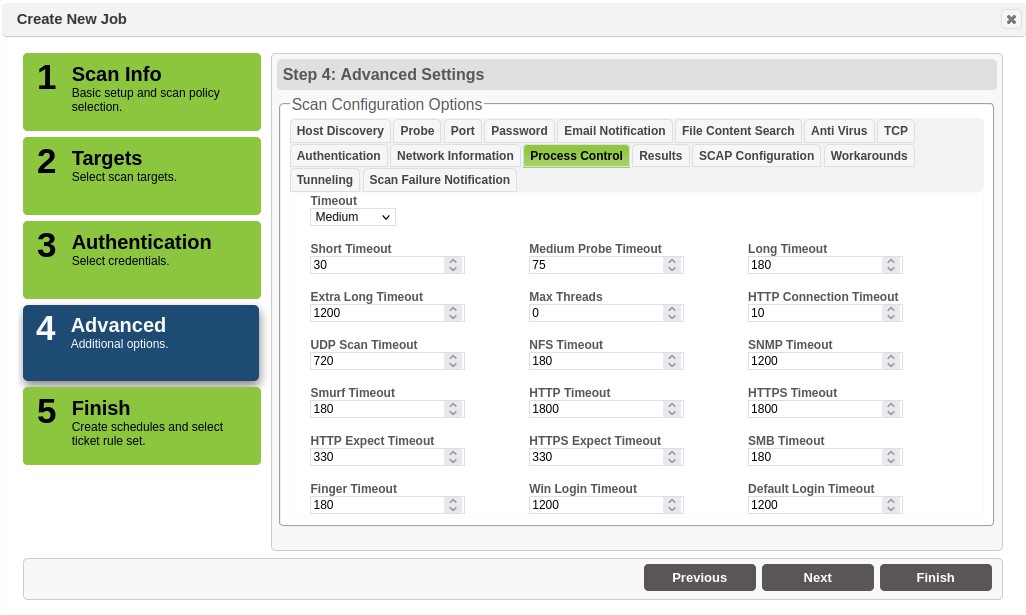The height and width of the screenshot is (615, 1026).
Task: Click the Win Login Timeout spinner
Action: click(672, 505)
